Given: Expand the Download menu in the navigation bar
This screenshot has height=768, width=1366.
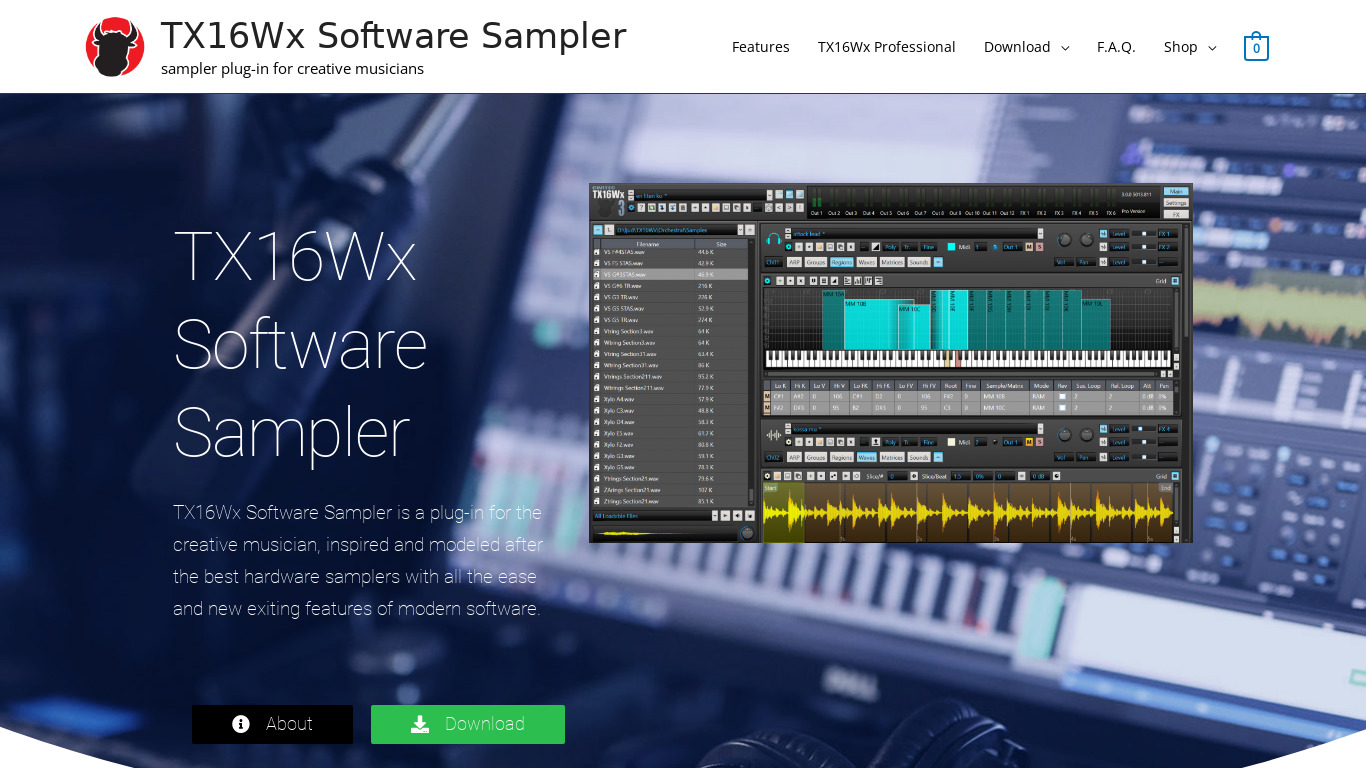Looking at the screenshot, I should click(x=1026, y=47).
